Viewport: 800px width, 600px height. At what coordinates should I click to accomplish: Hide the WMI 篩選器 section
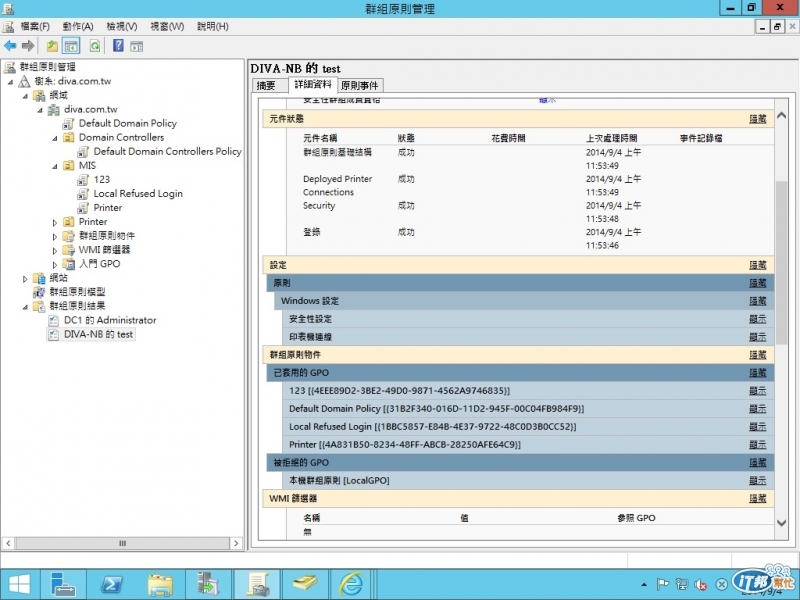coord(758,498)
